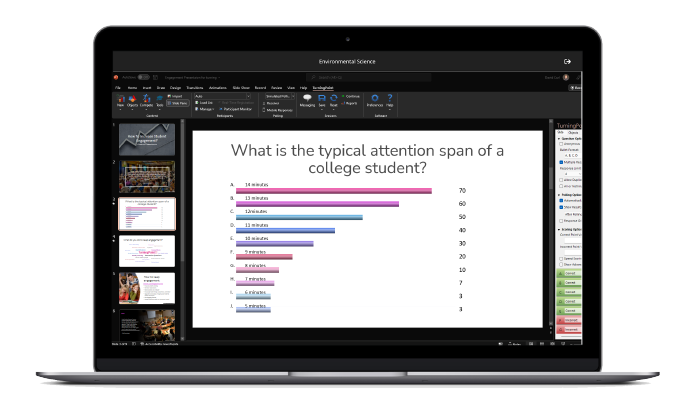The image size is (693, 412).
Task: Open the Preferences gear icon
Action: 375,99
